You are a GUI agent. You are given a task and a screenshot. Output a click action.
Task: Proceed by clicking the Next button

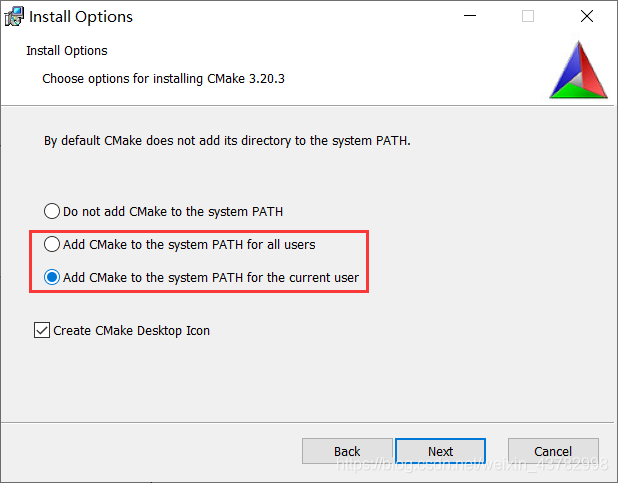[x=440, y=451]
